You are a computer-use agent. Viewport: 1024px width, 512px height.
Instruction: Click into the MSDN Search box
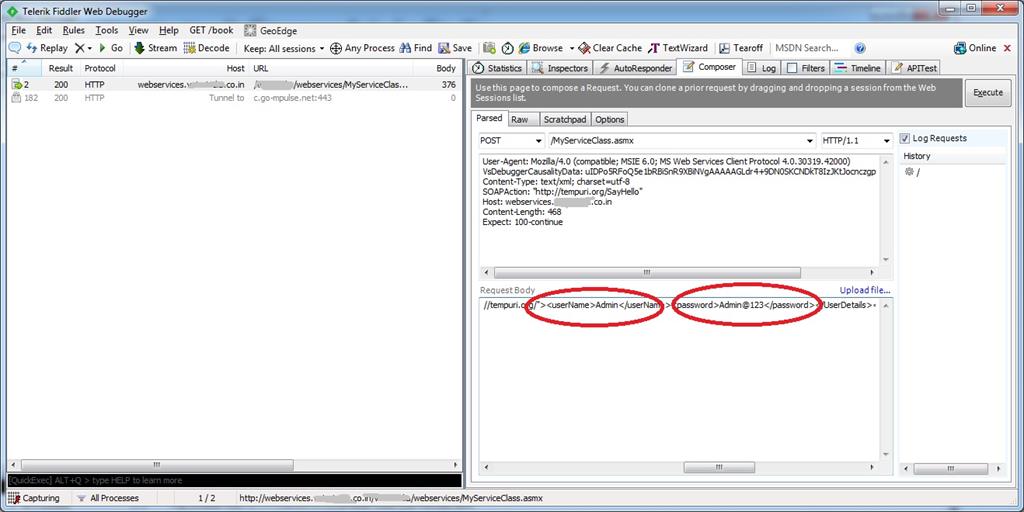click(807, 48)
